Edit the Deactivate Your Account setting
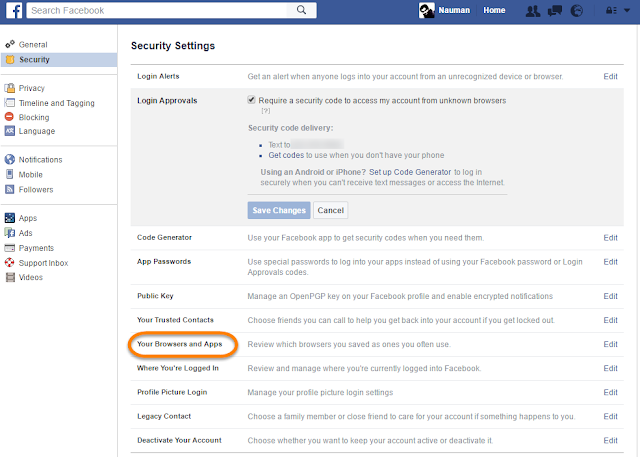This screenshot has width=640, height=457. tap(610, 440)
